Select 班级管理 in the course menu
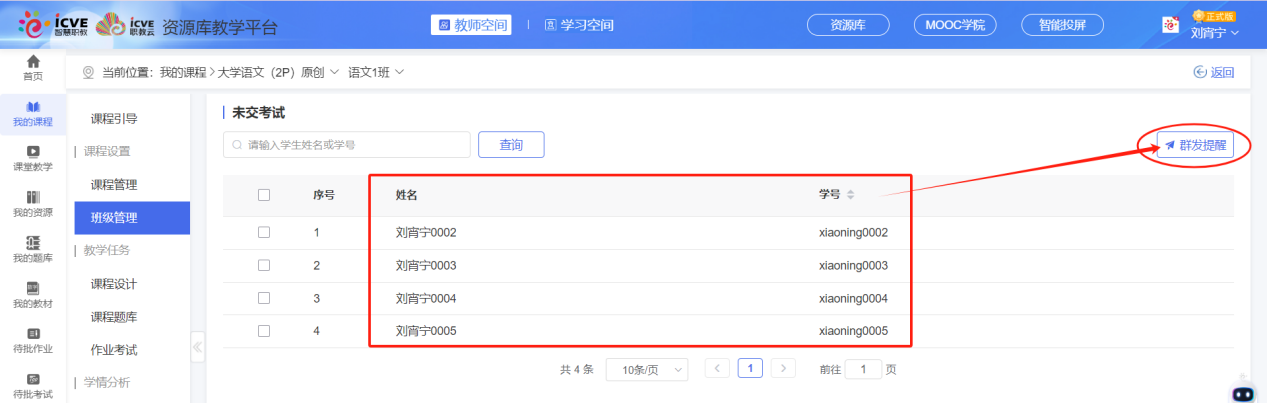 [132, 217]
